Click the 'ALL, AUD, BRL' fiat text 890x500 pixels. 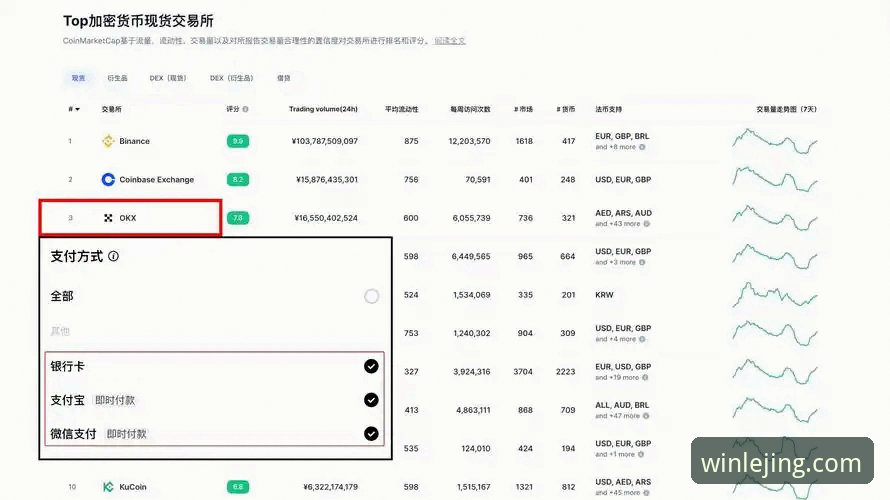click(622, 405)
